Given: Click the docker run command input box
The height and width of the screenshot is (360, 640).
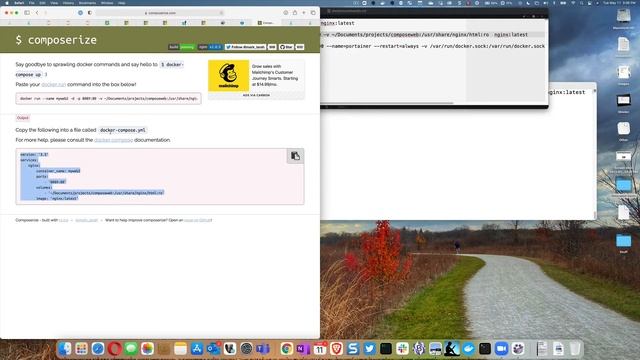Looking at the screenshot, I should click(108, 98).
